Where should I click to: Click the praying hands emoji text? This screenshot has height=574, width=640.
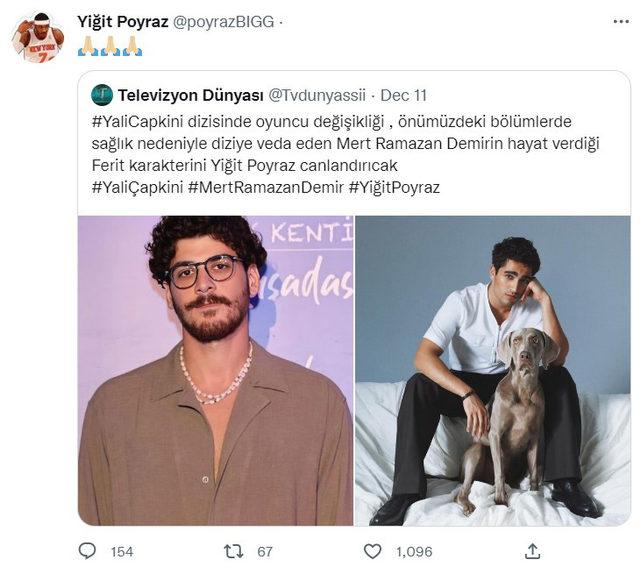coord(110,46)
